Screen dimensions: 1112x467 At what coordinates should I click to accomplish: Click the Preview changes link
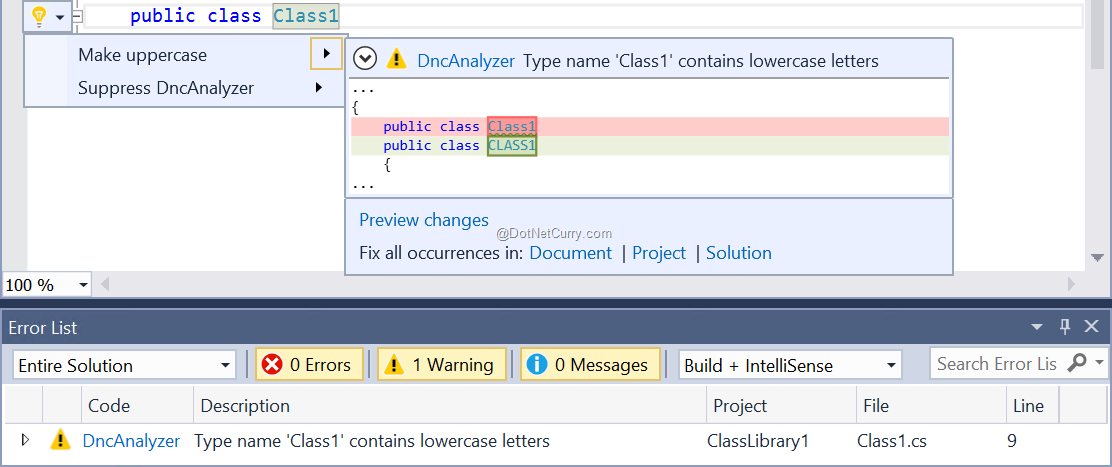click(424, 220)
